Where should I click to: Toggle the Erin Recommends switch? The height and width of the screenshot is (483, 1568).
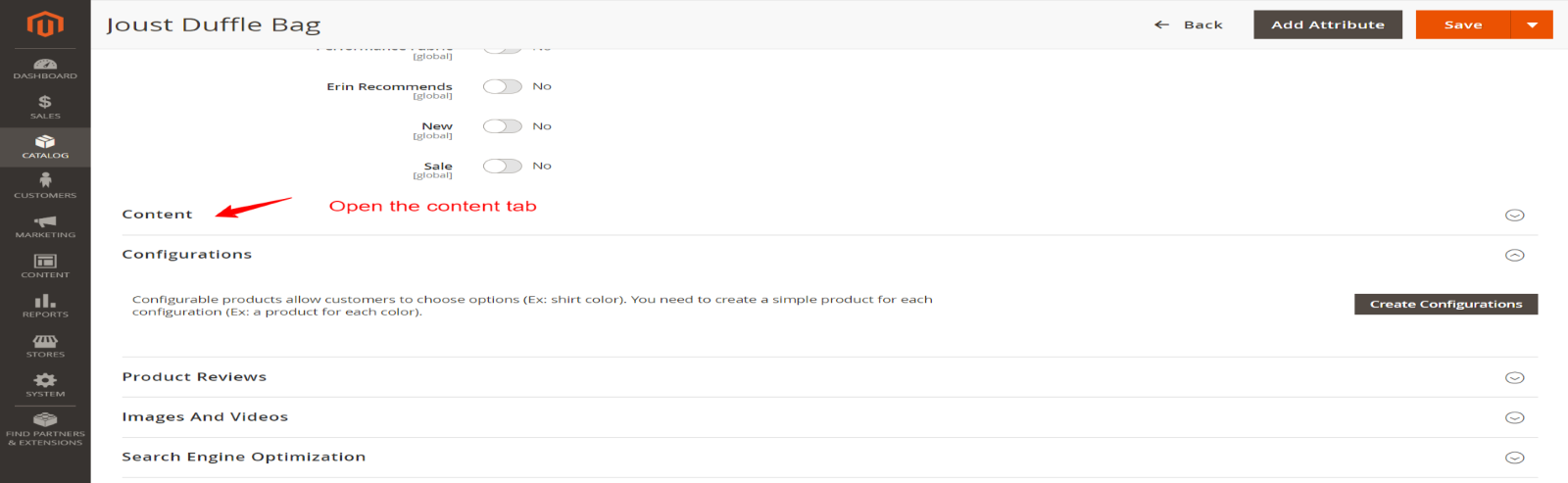(x=502, y=86)
